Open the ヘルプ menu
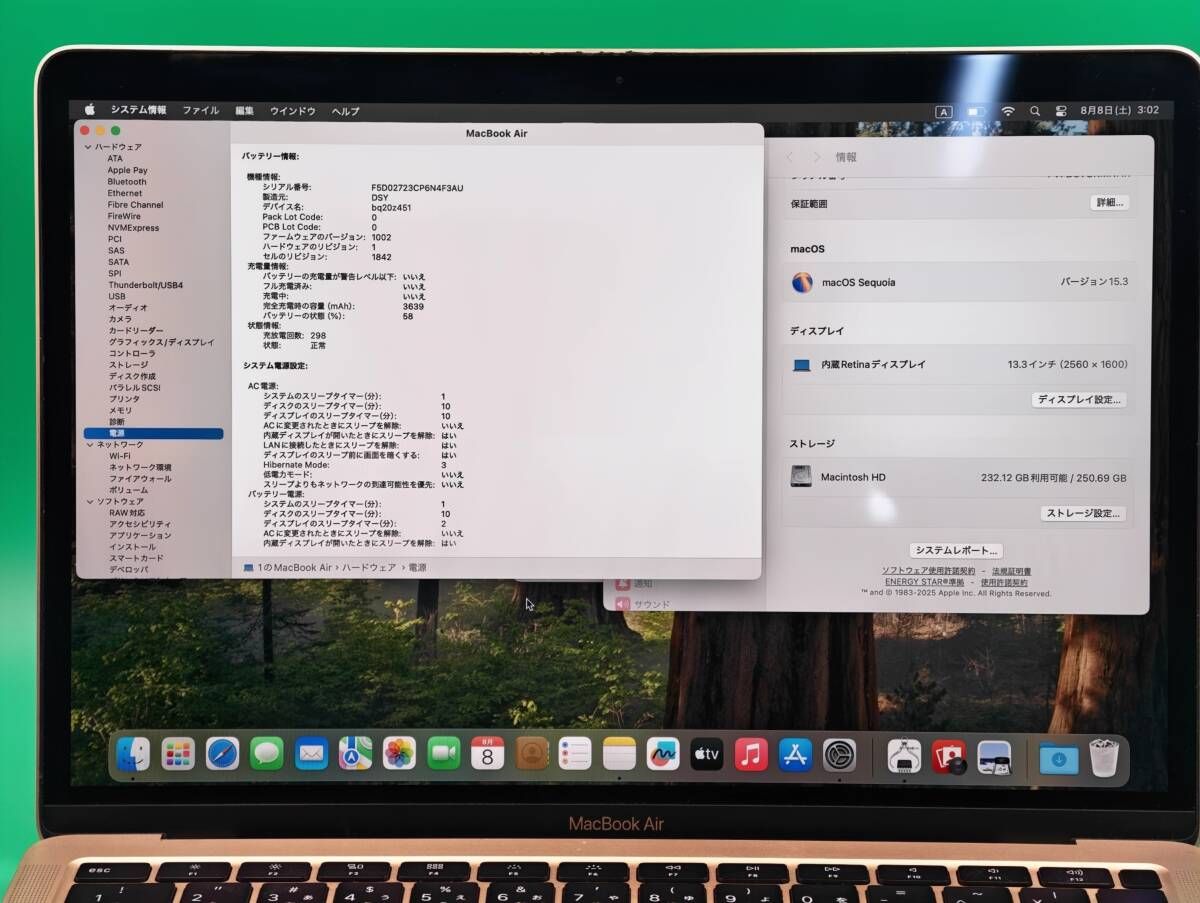The image size is (1200, 903). coord(346,111)
